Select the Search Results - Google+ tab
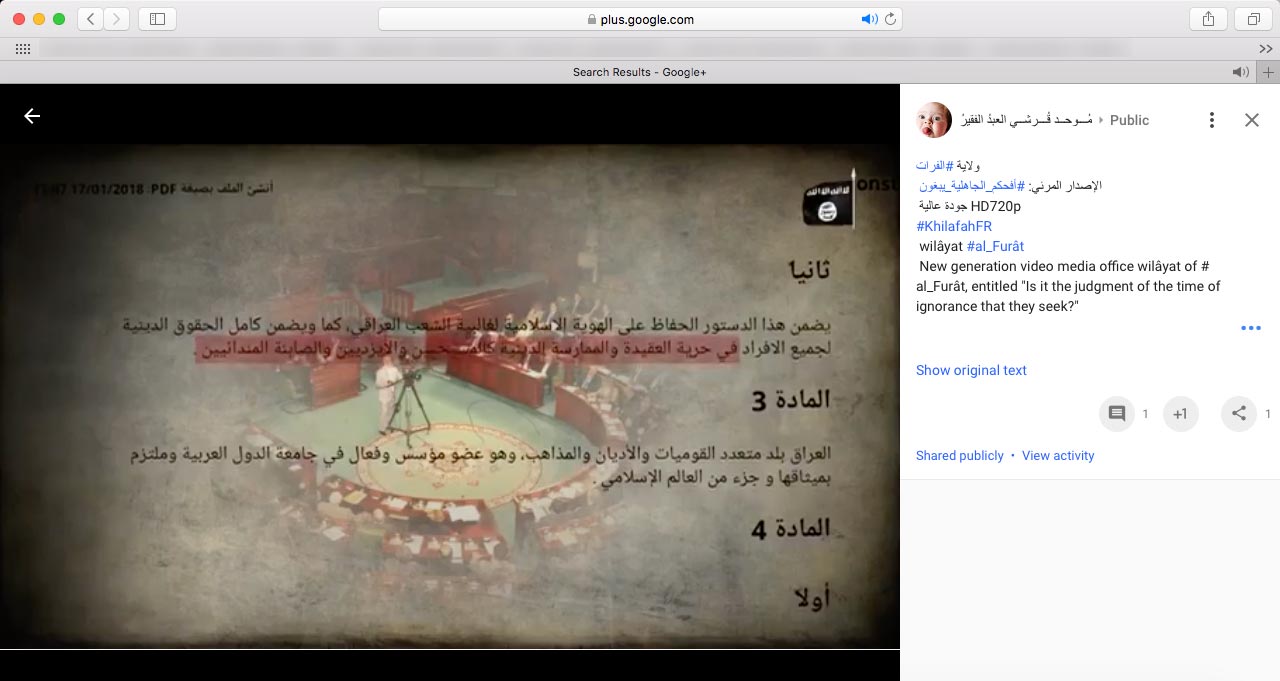 point(639,72)
